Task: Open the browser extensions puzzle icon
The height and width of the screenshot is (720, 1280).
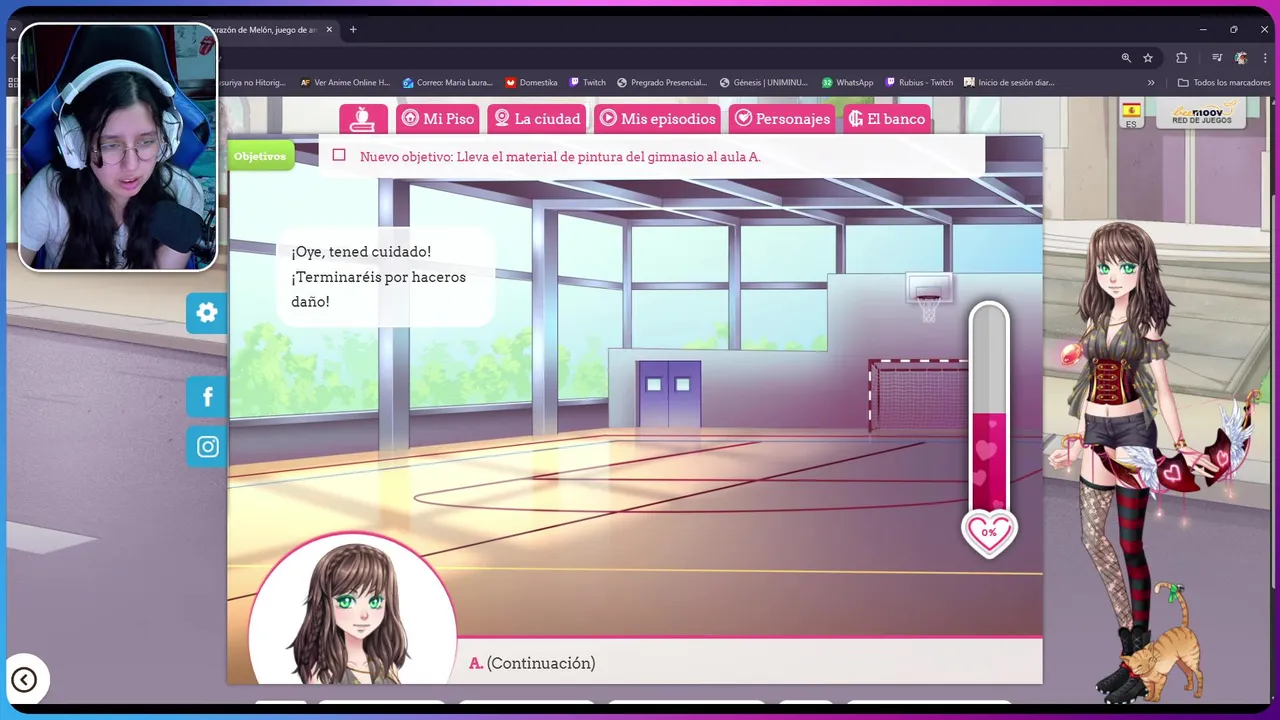Action: [x=1181, y=58]
